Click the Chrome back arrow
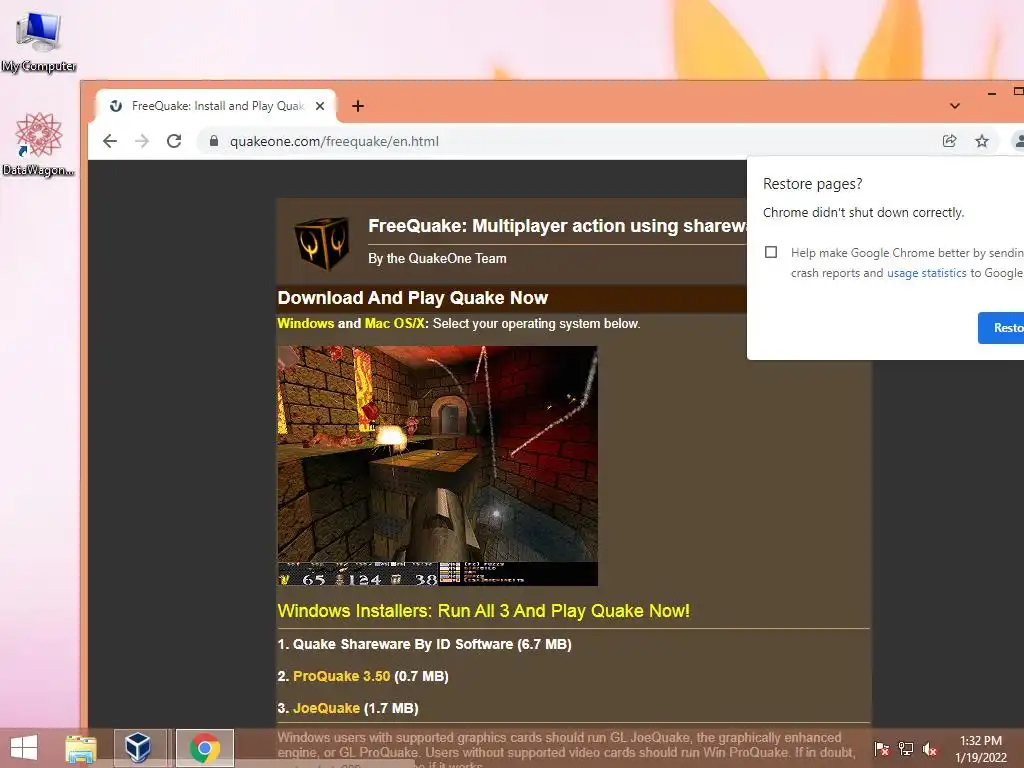The height and width of the screenshot is (768, 1024). click(x=110, y=141)
